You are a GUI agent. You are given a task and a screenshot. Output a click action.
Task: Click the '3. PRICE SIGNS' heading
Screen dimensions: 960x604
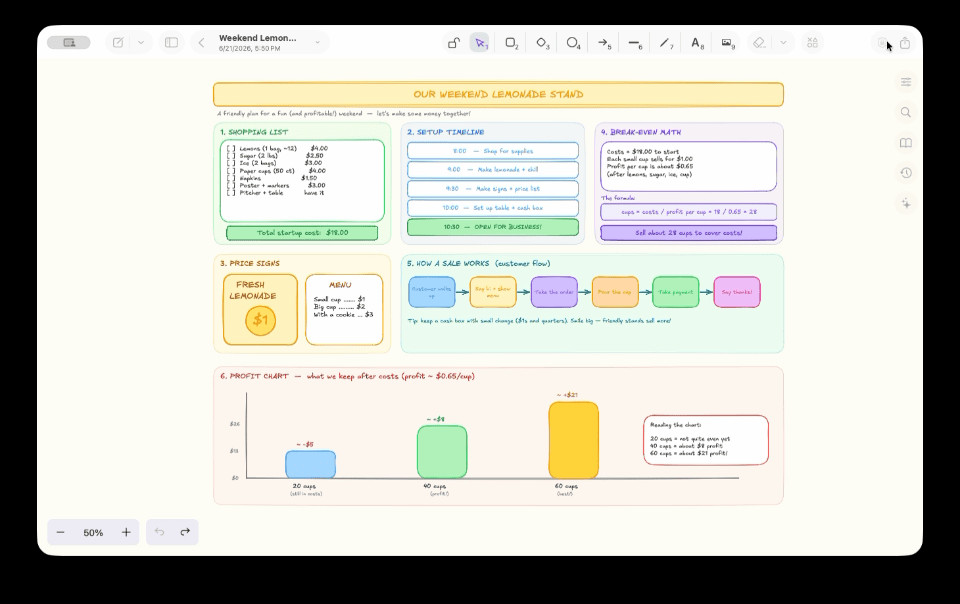(x=250, y=264)
